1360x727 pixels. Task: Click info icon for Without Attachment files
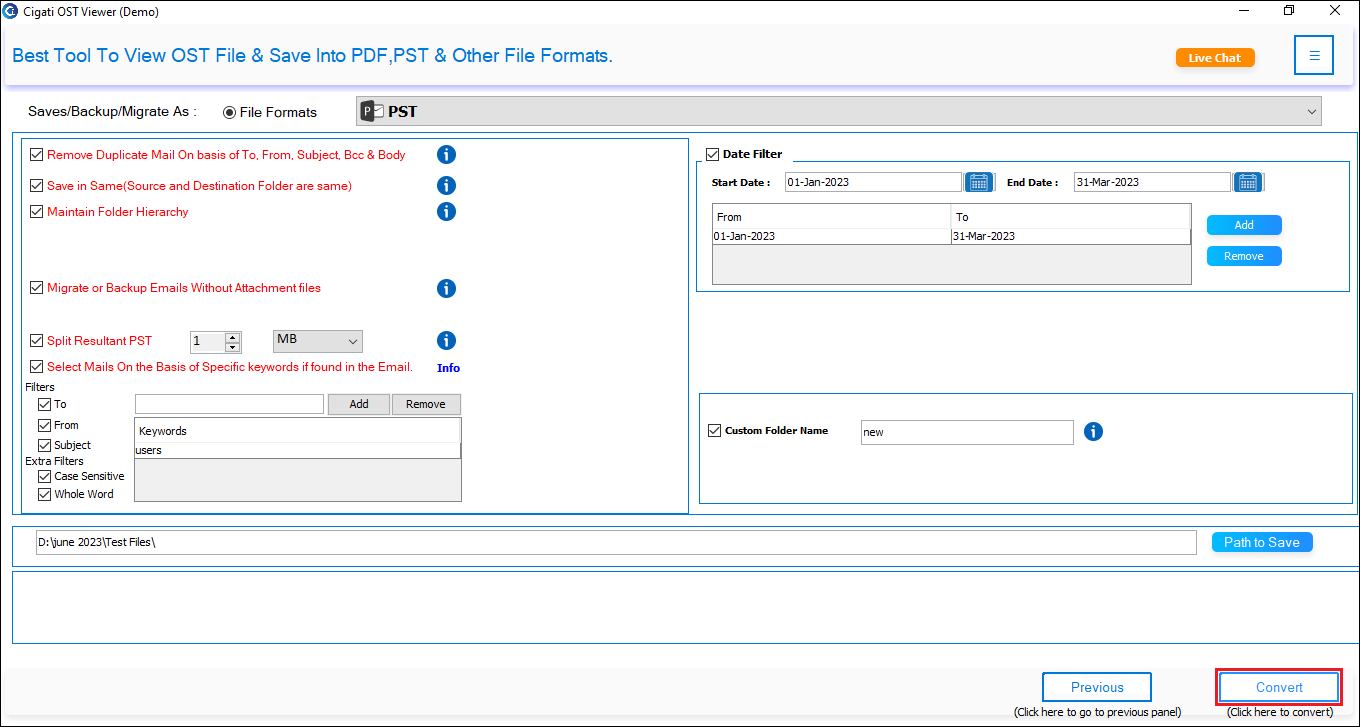coord(446,288)
